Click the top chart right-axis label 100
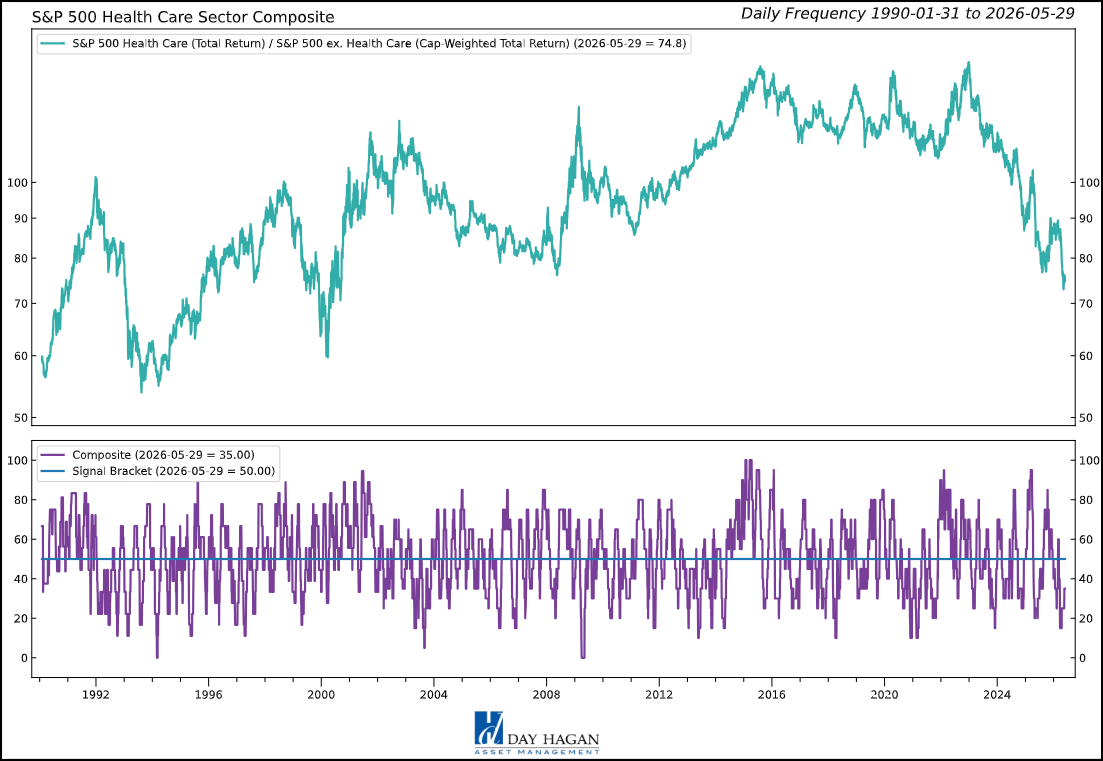 pyautogui.click(x=1089, y=183)
